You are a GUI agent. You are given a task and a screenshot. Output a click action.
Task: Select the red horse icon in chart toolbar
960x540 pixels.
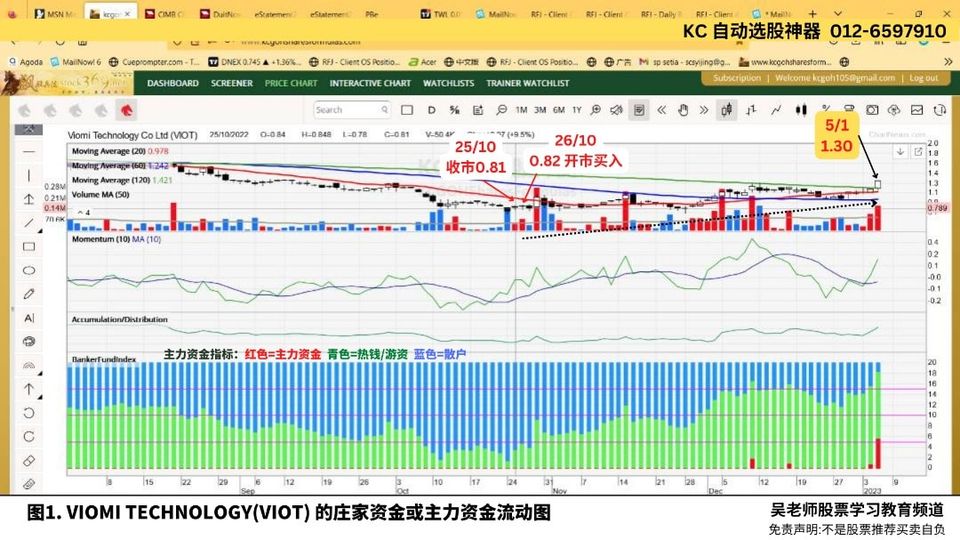(126, 110)
